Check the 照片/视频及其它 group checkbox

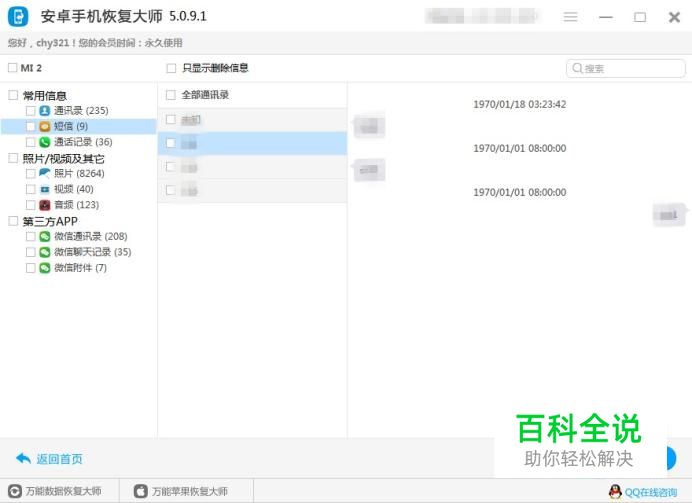(13, 158)
